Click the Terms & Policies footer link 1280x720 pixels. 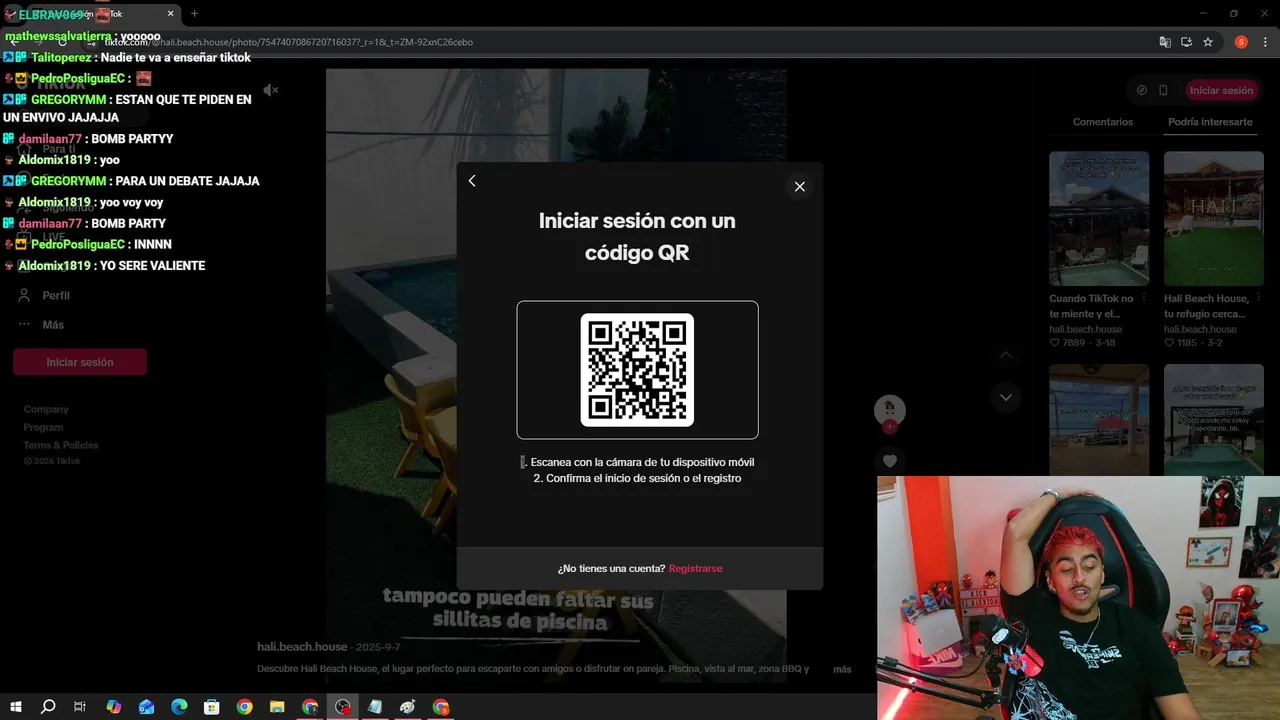61,445
